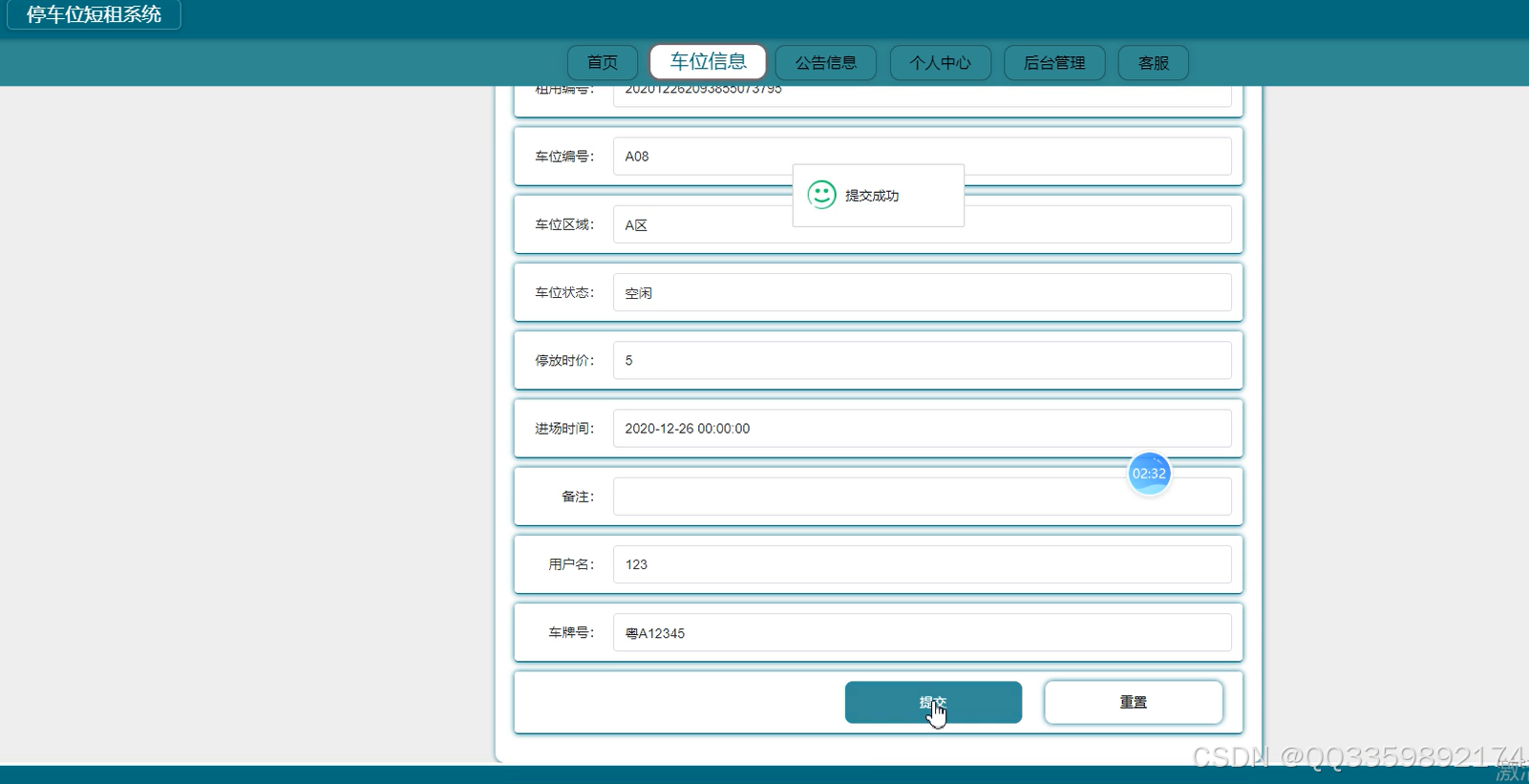
Task: Switch to 后台管理 tab
Action: [x=1054, y=63]
